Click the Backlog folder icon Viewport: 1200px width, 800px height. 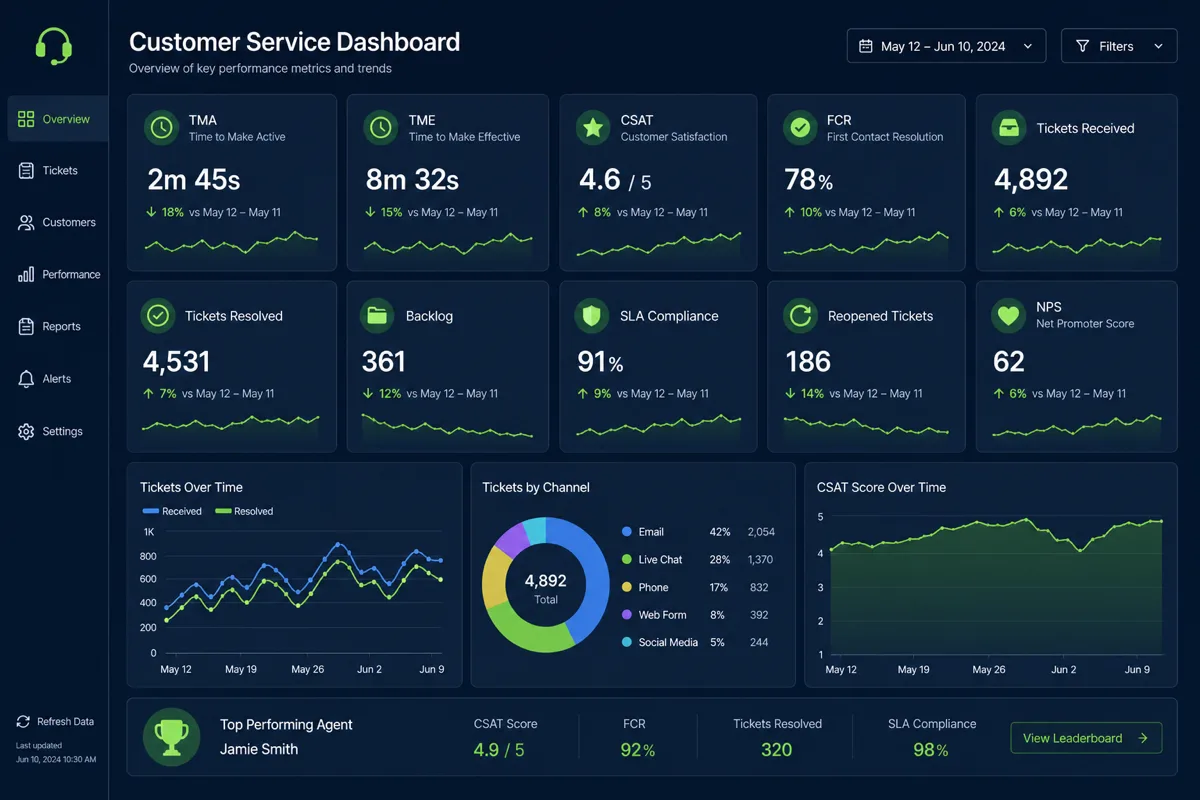[377, 315]
